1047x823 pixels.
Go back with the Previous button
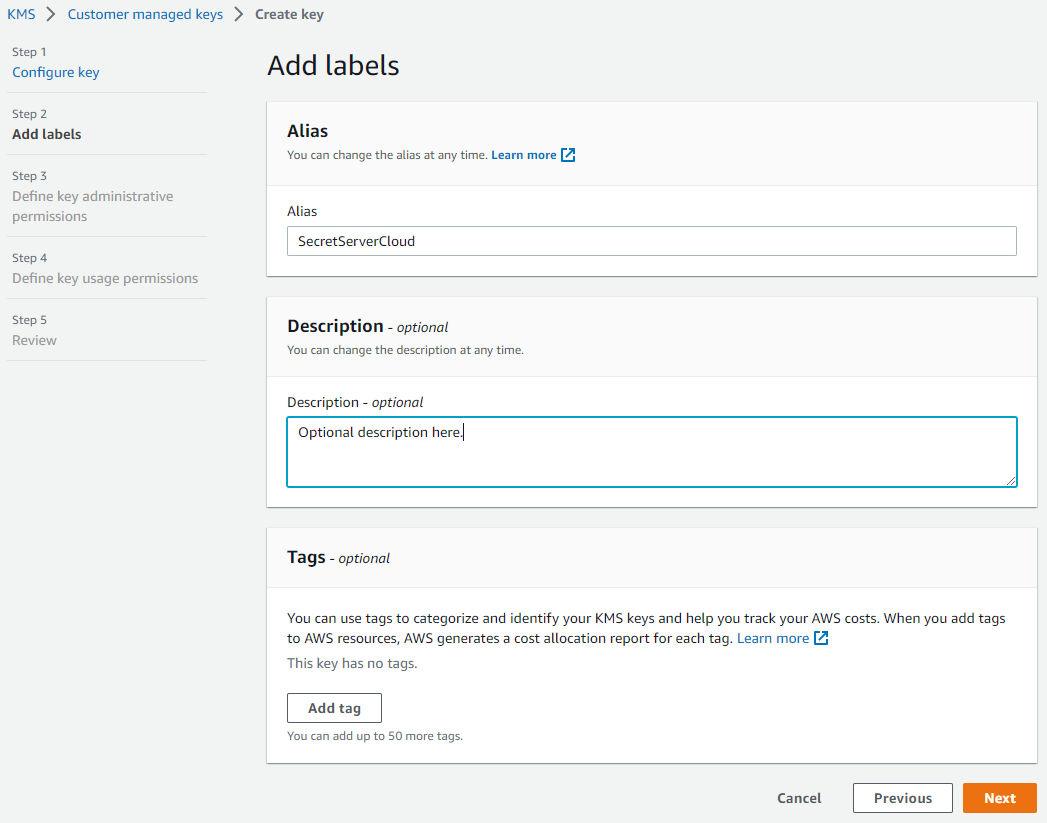902,798
